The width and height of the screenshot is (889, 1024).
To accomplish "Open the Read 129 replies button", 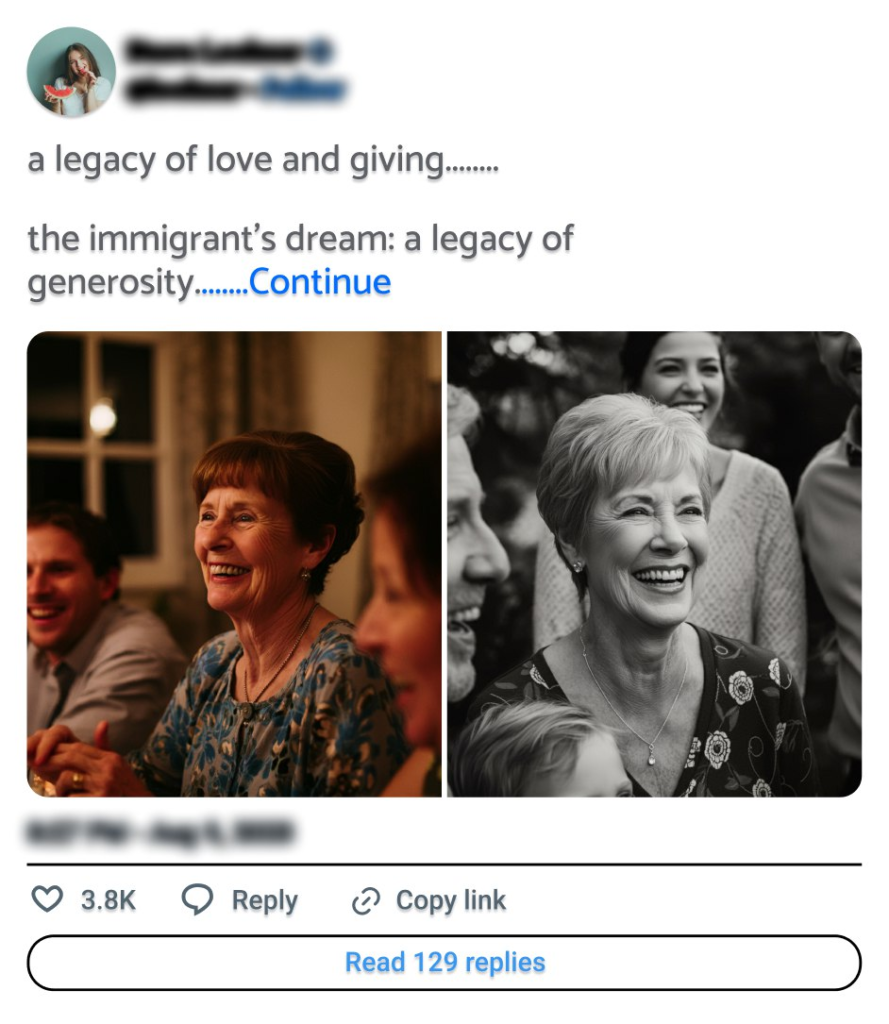I will 444,962.
